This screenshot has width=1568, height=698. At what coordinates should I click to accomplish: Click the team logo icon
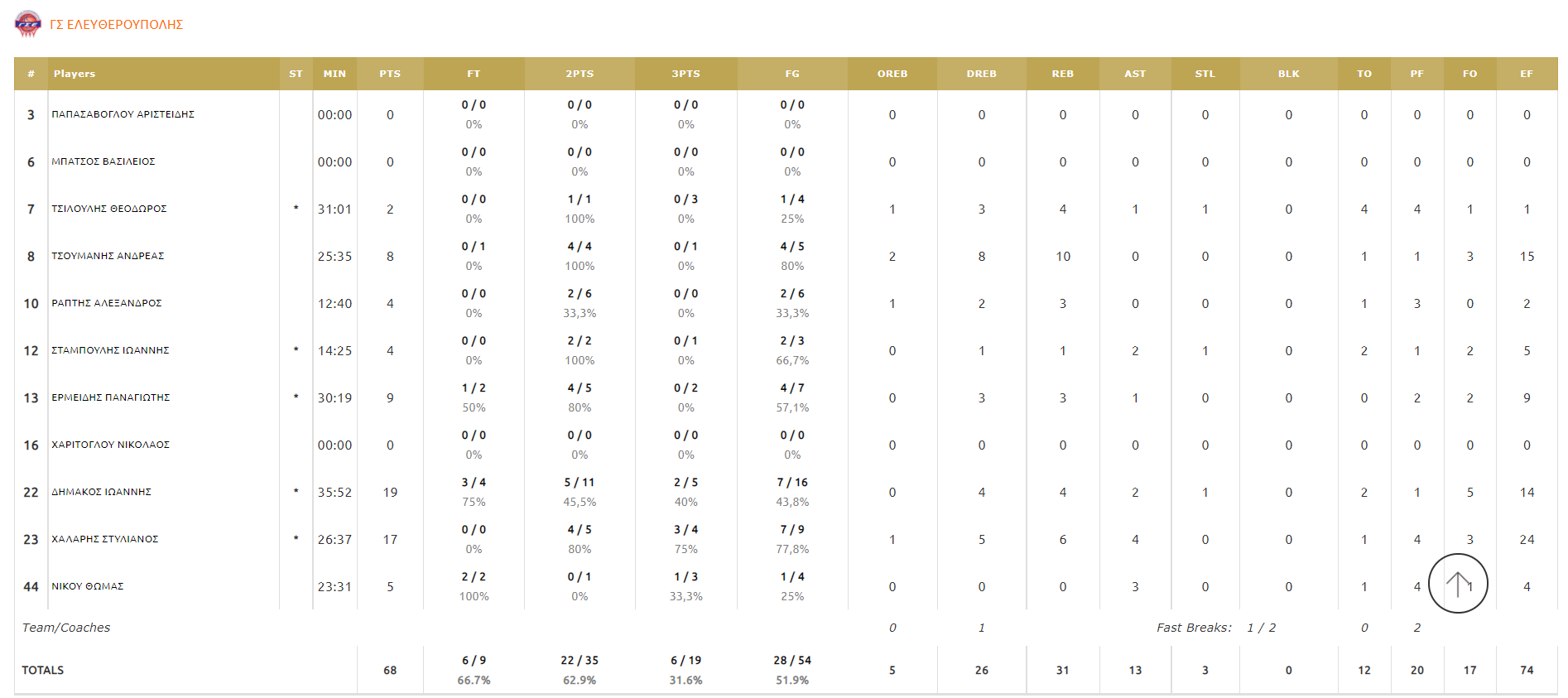[x=28, y=24]
